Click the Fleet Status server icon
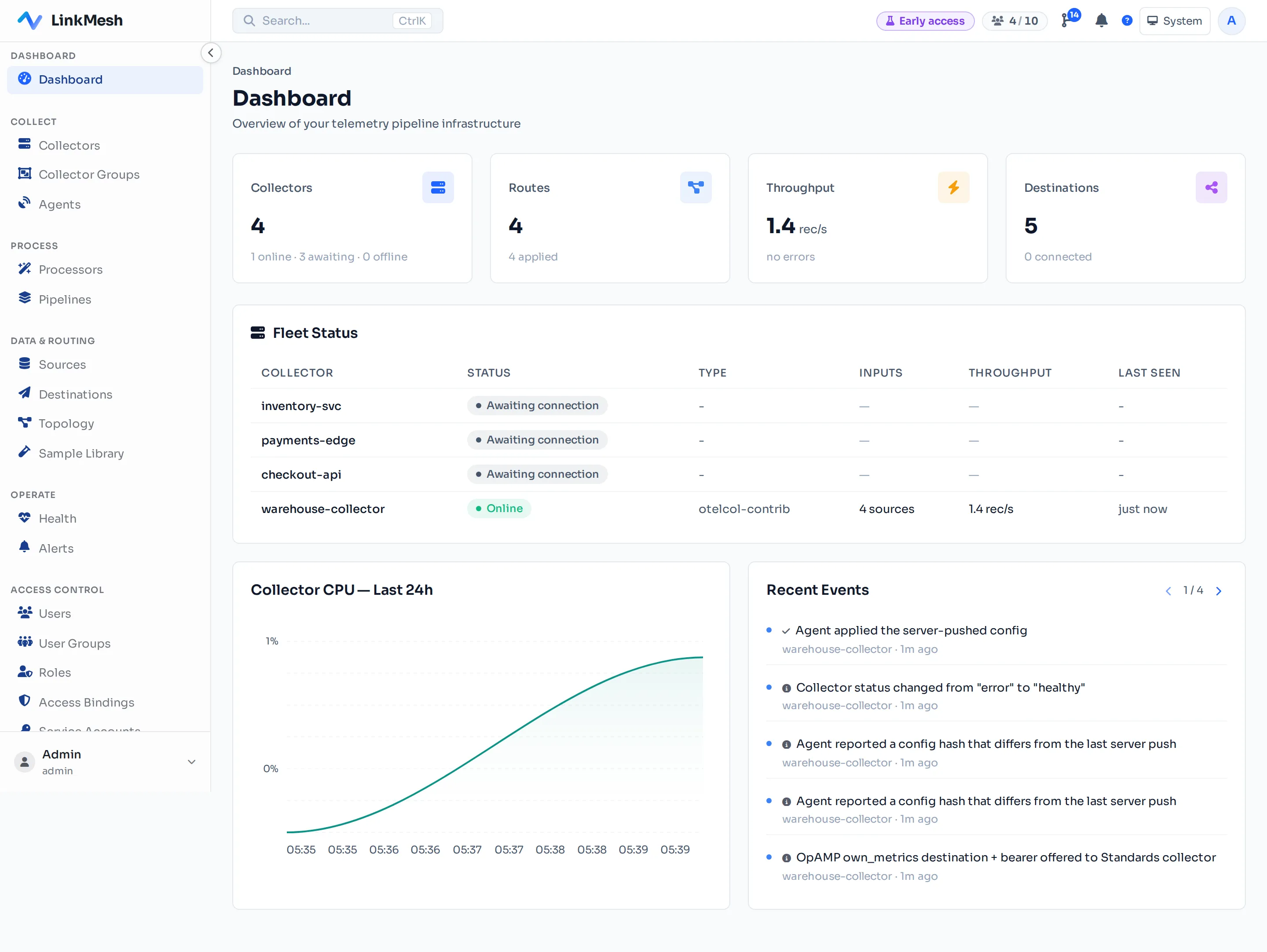Image resolution: width=1267 pixels, height=952 pixels. [258, 333]
